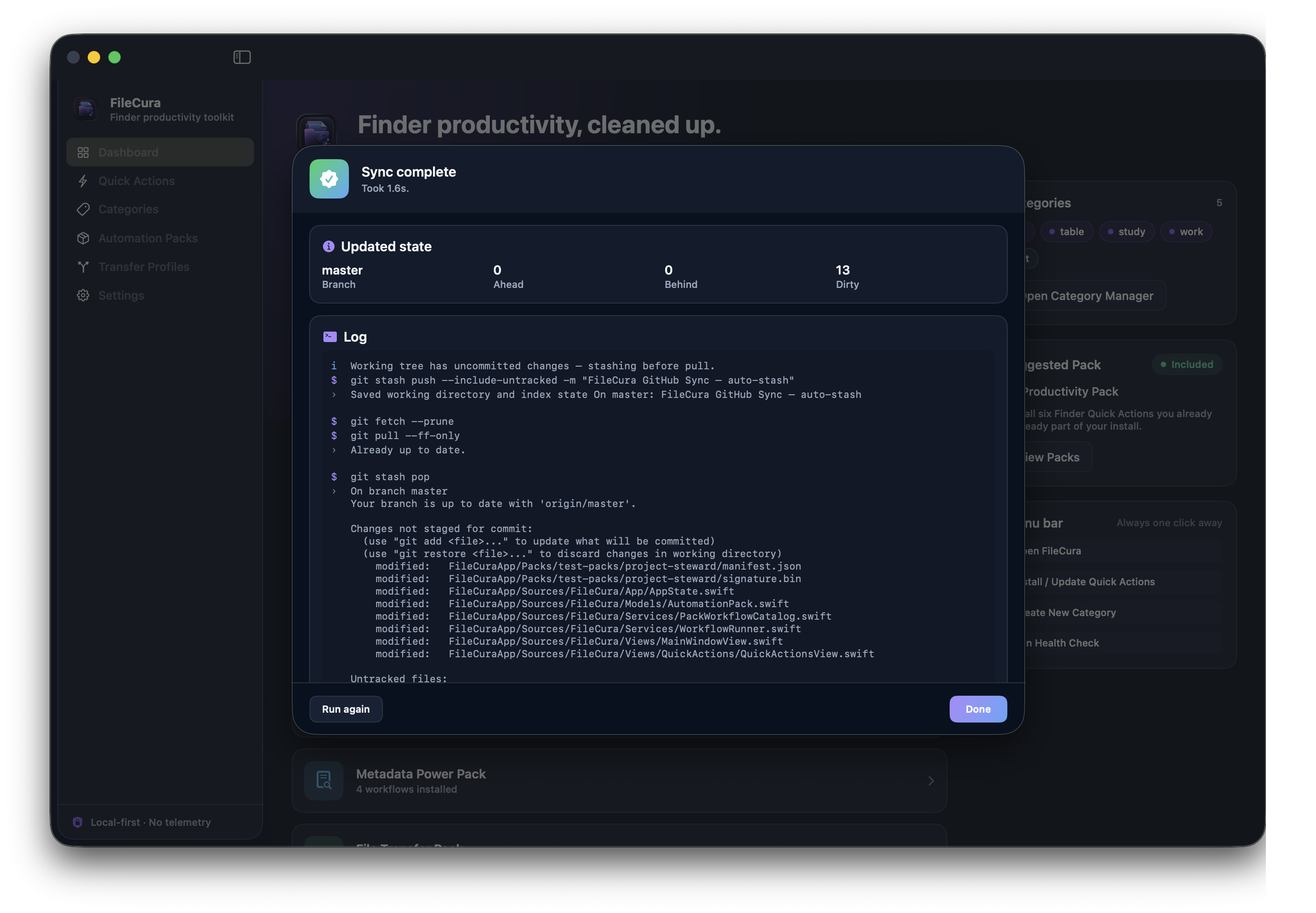The height and width of the screenshot is (913, 1316).
Task: Click the modified WorkflowRunner.swift line
Action: [588, 629]
